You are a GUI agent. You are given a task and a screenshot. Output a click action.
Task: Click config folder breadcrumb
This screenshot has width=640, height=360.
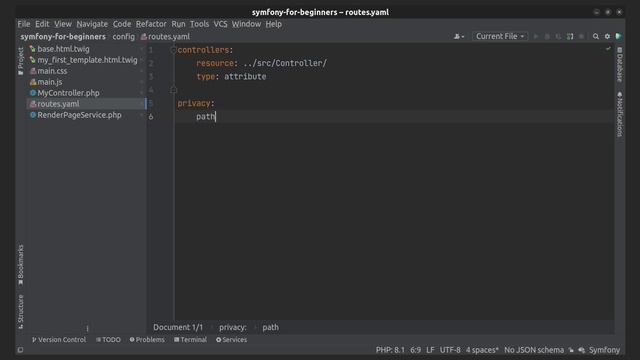pos(123,37)
